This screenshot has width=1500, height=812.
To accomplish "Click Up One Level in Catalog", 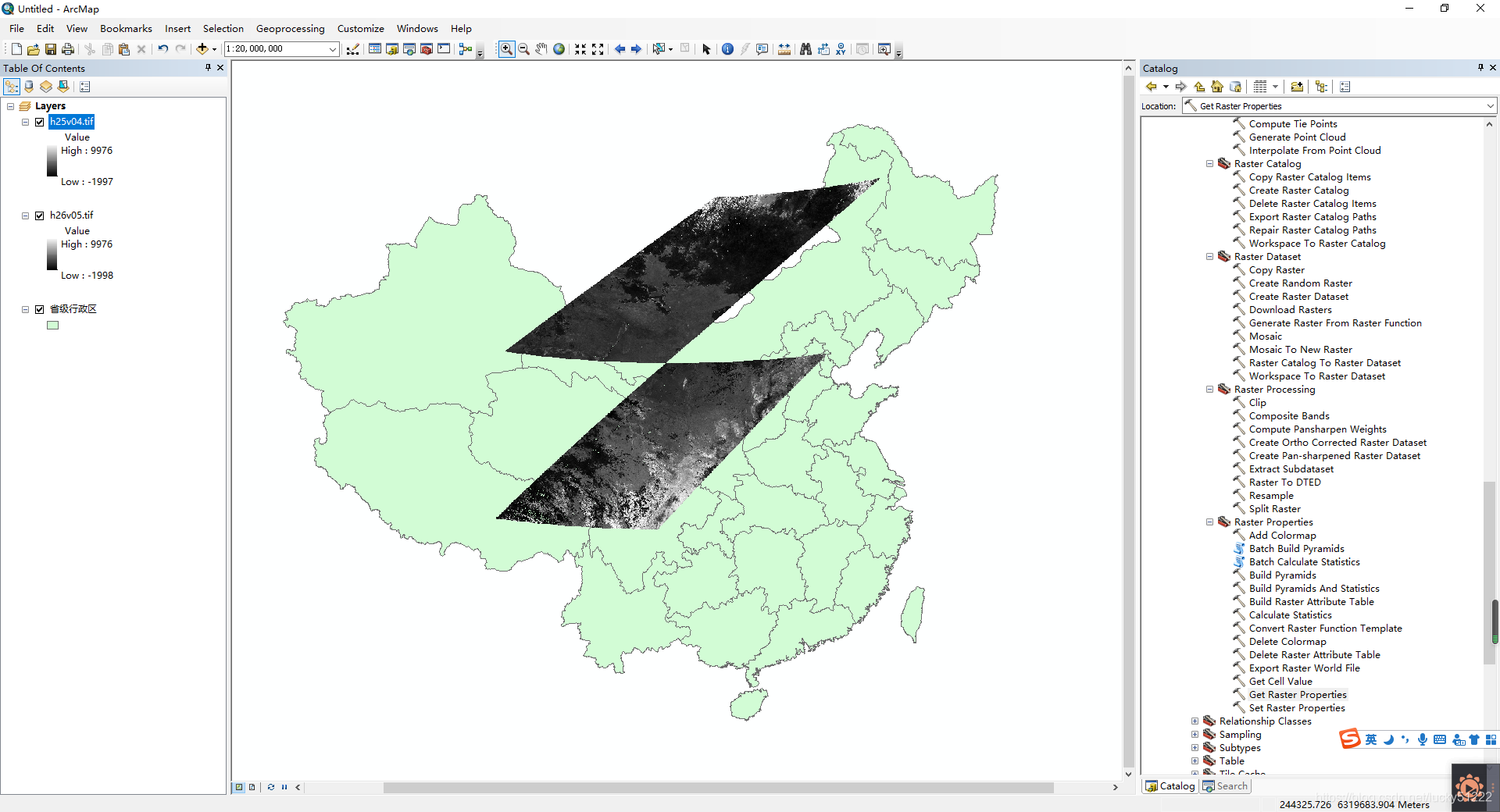I will coord(1201,87).
